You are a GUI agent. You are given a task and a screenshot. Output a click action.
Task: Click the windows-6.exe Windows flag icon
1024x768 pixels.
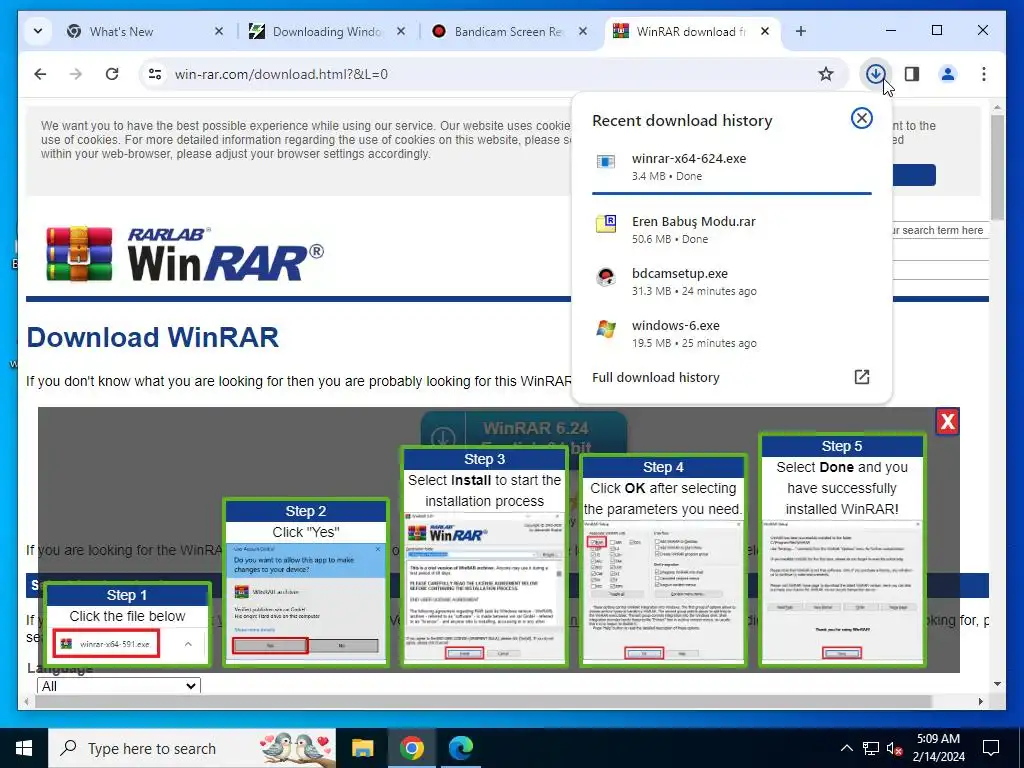(x=605, y=328)
